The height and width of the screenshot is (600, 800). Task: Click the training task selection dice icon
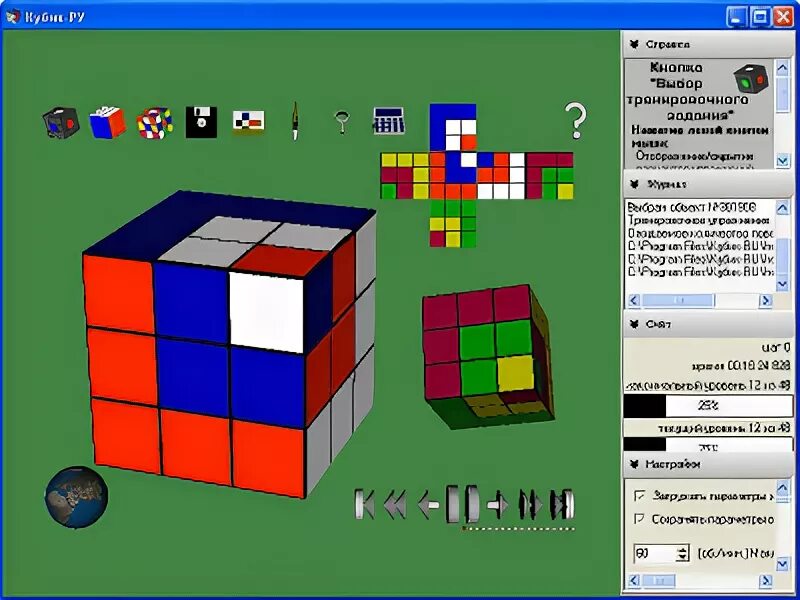pos(61,122)
